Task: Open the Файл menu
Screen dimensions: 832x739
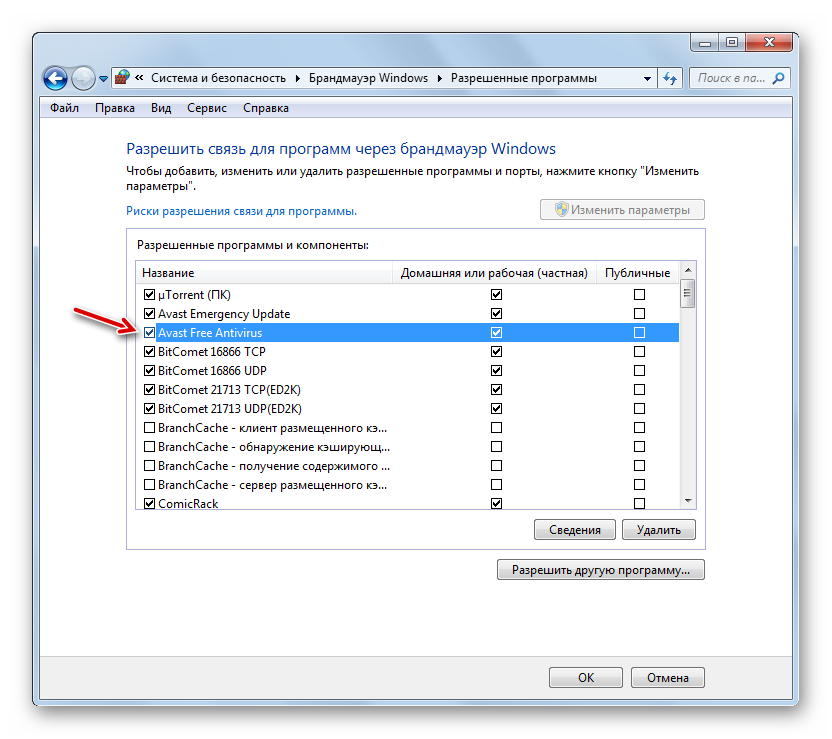Action: tap(64, 108)
